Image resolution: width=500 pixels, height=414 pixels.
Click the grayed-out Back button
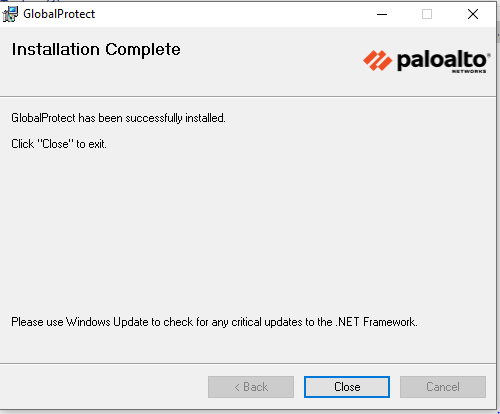[x=251, y=387]
